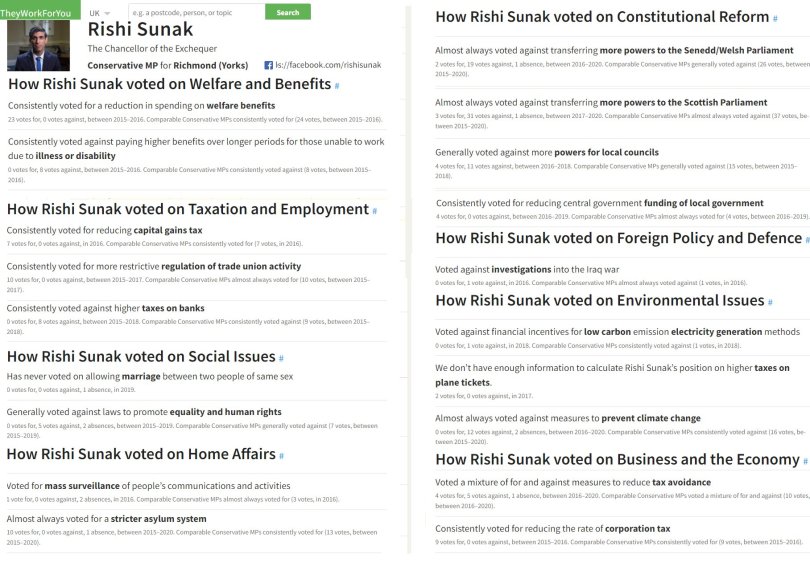810x562 pixels.
Task: Click Rishi Sunak's profile photo
Action: (39, 46)
